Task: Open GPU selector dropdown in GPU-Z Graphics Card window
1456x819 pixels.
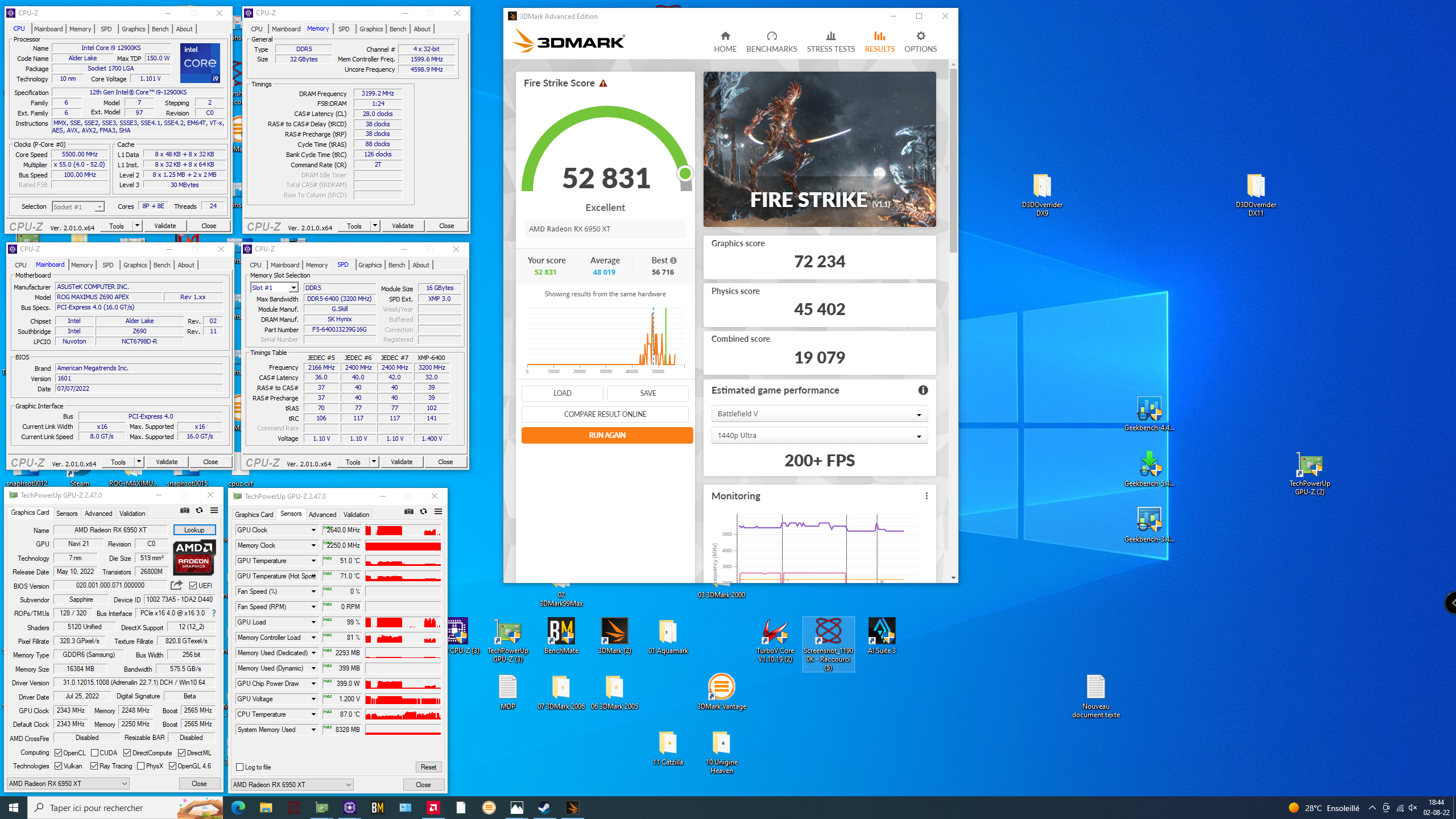Action: [68, 784]
